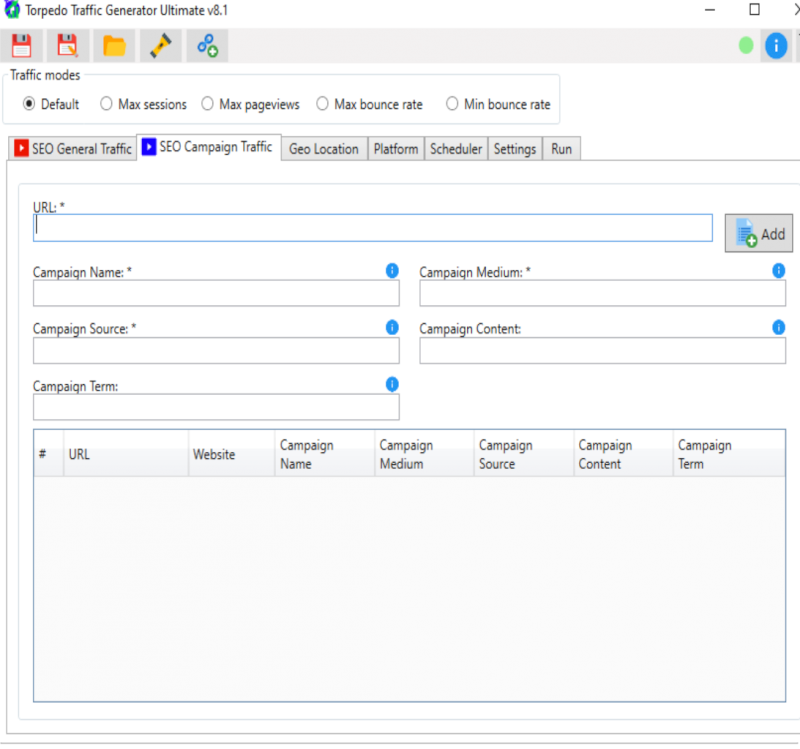Select the Default traffic mode
The image size is (800, 749).
29,104
